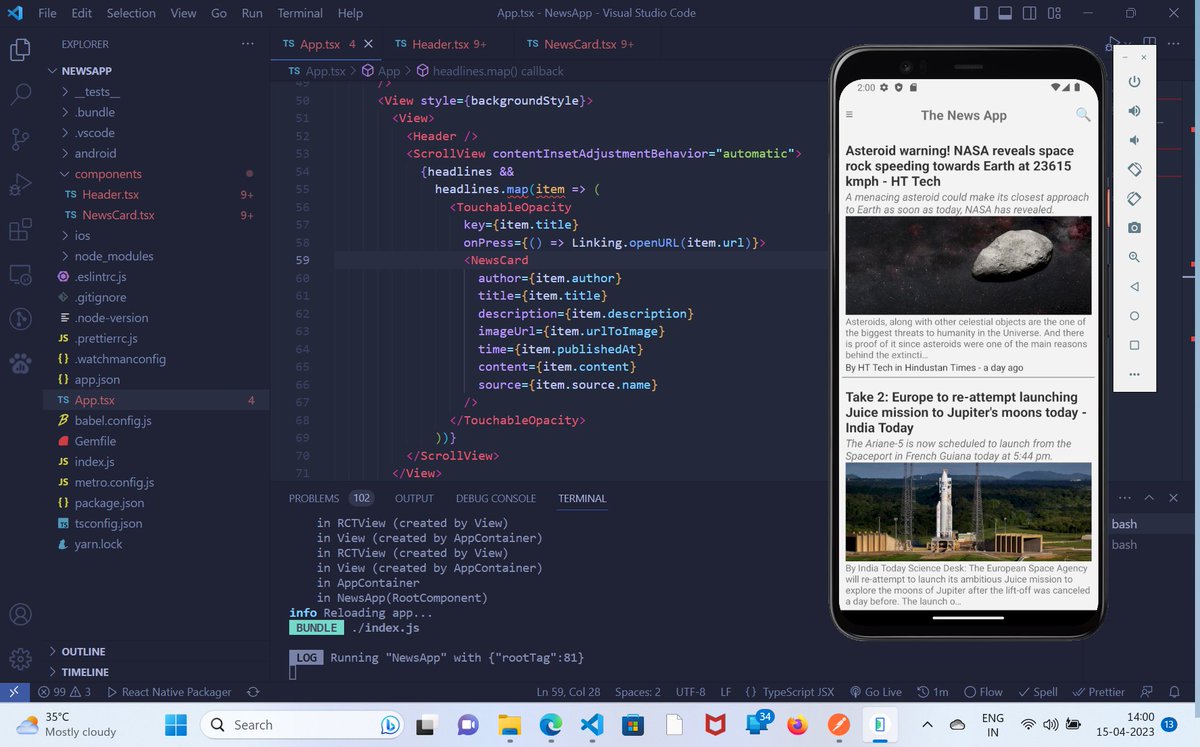Screen dimensions: 1200x747
Task: Capture a screenshot using the emulator camera icon
Action: pos(1133,227)
